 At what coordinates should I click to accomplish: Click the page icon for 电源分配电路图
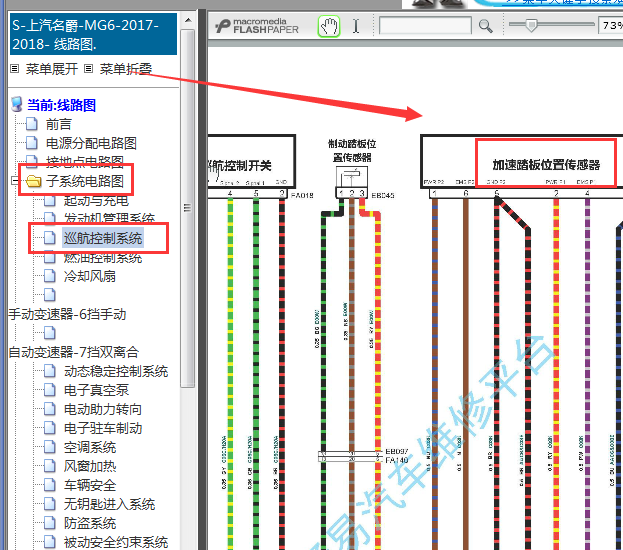(32, 143)
